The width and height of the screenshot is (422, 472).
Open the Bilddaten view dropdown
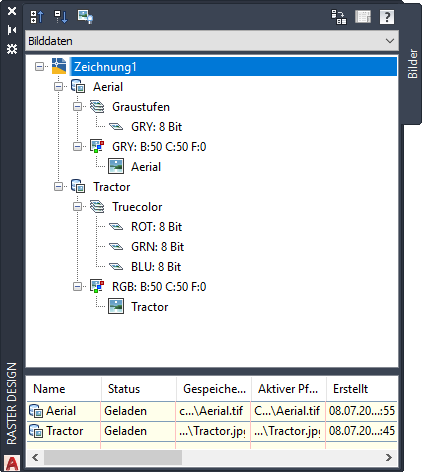point(212,41)
